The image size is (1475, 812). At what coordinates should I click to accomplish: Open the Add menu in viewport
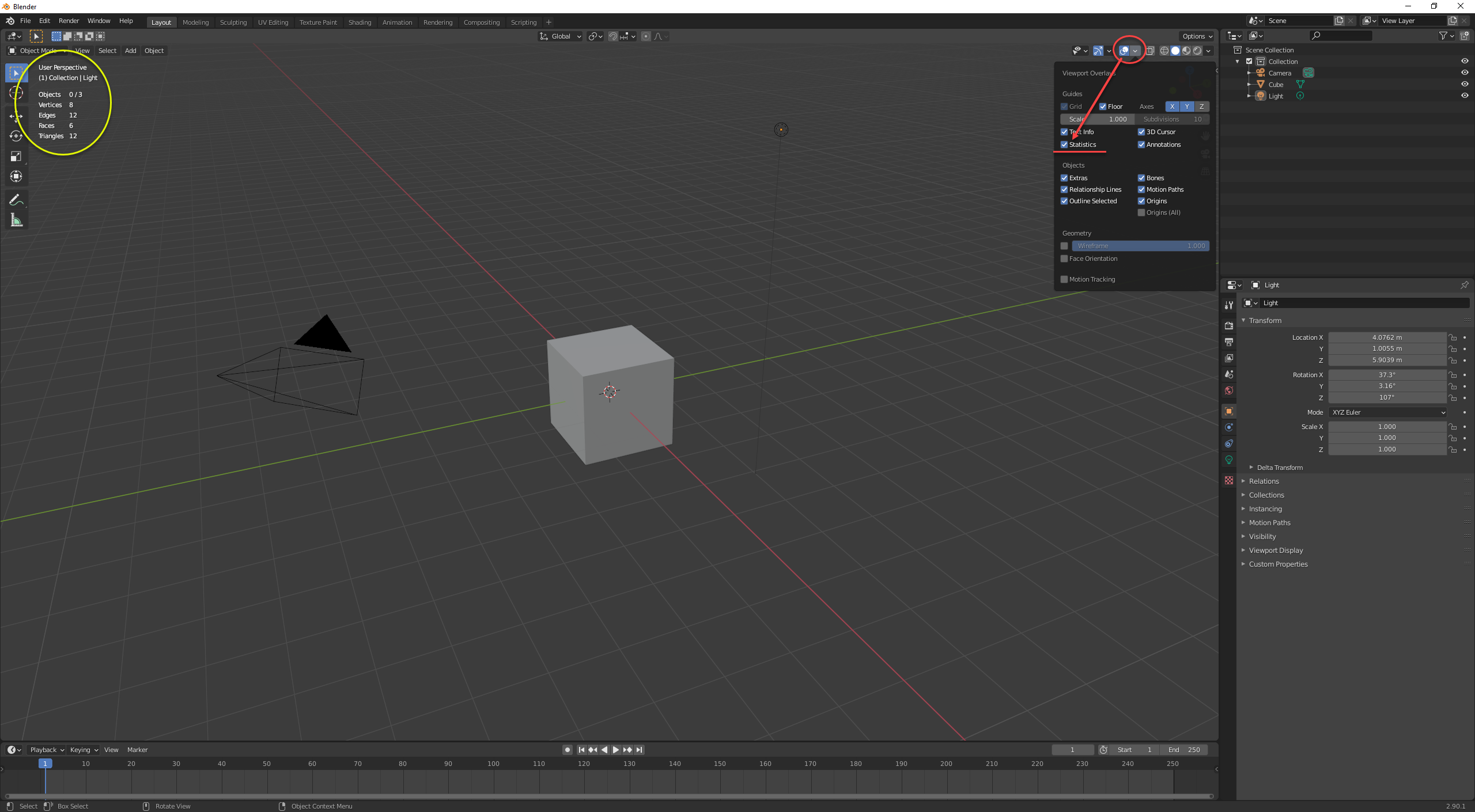coord(131,51)
